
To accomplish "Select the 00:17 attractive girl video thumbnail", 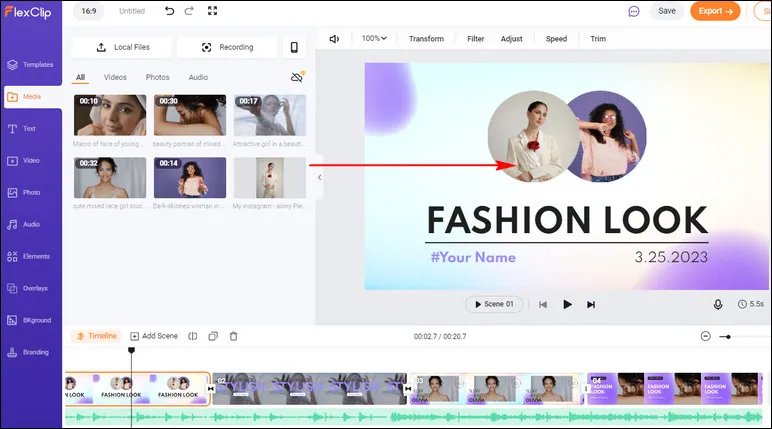I will [269, 115].
